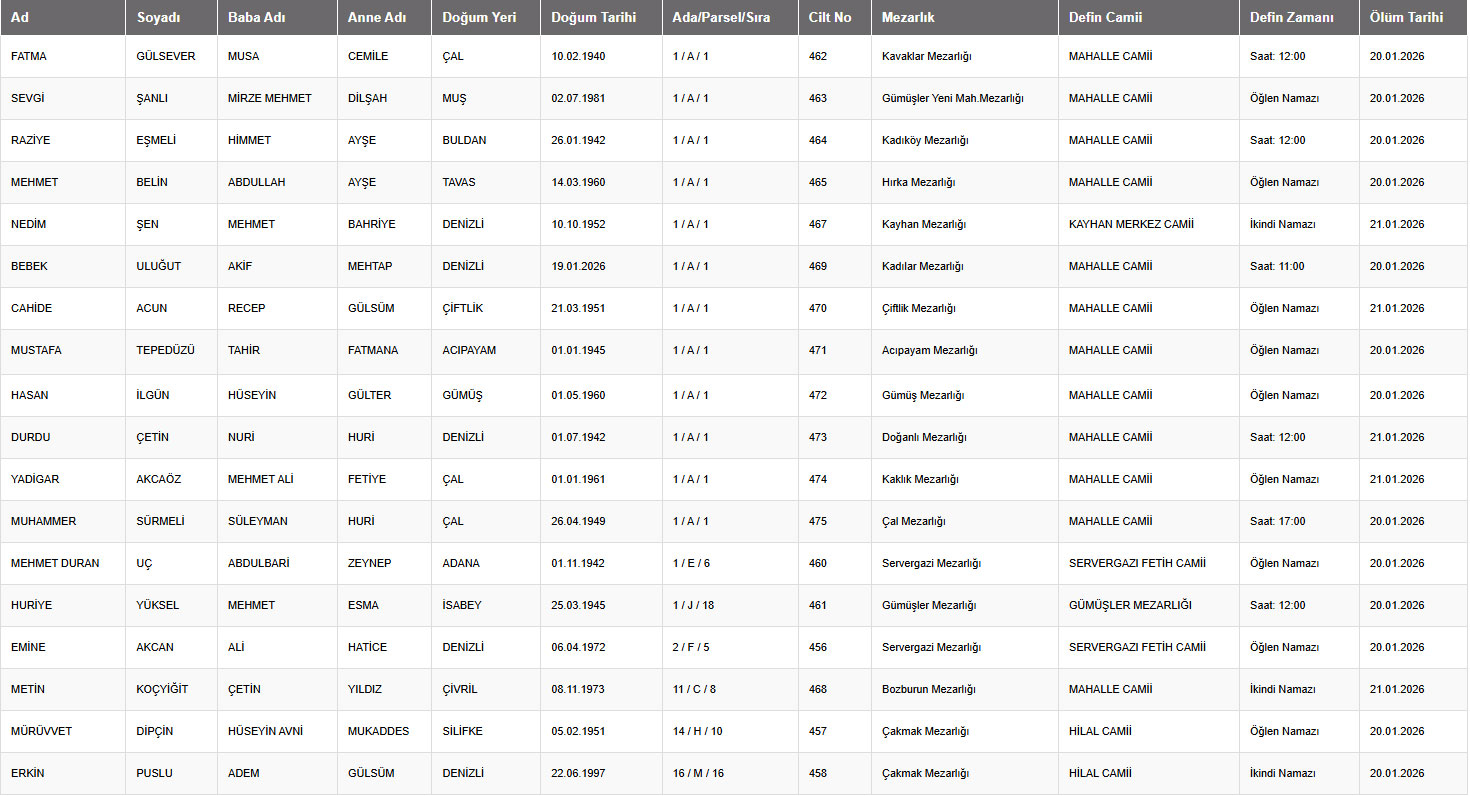Select the "Doğum Tarihi" column header
This screenshot has height=796, width=1470.
(593, 17)
